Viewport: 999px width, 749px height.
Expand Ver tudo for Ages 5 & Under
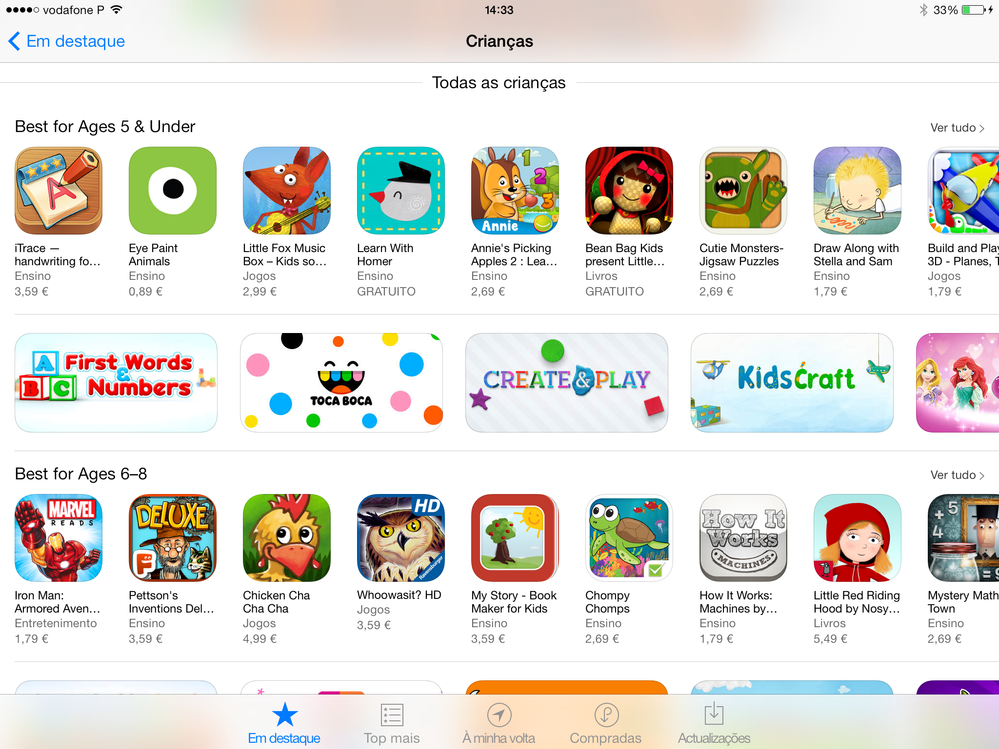point(957,127)
